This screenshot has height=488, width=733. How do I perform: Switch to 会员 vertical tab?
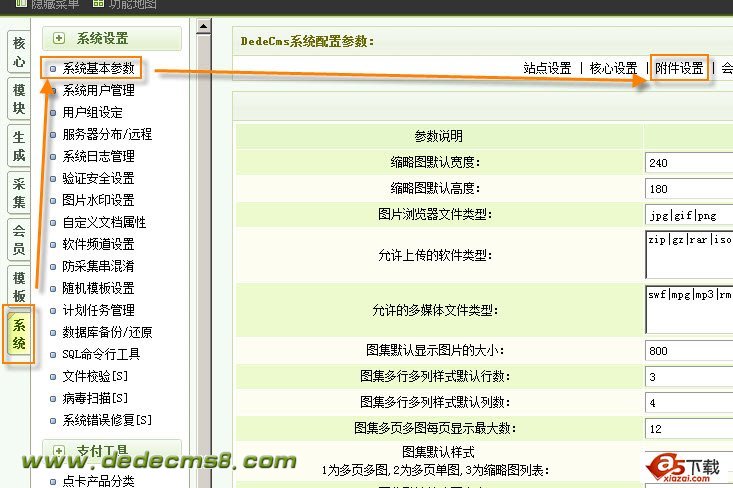coord(19,240)
